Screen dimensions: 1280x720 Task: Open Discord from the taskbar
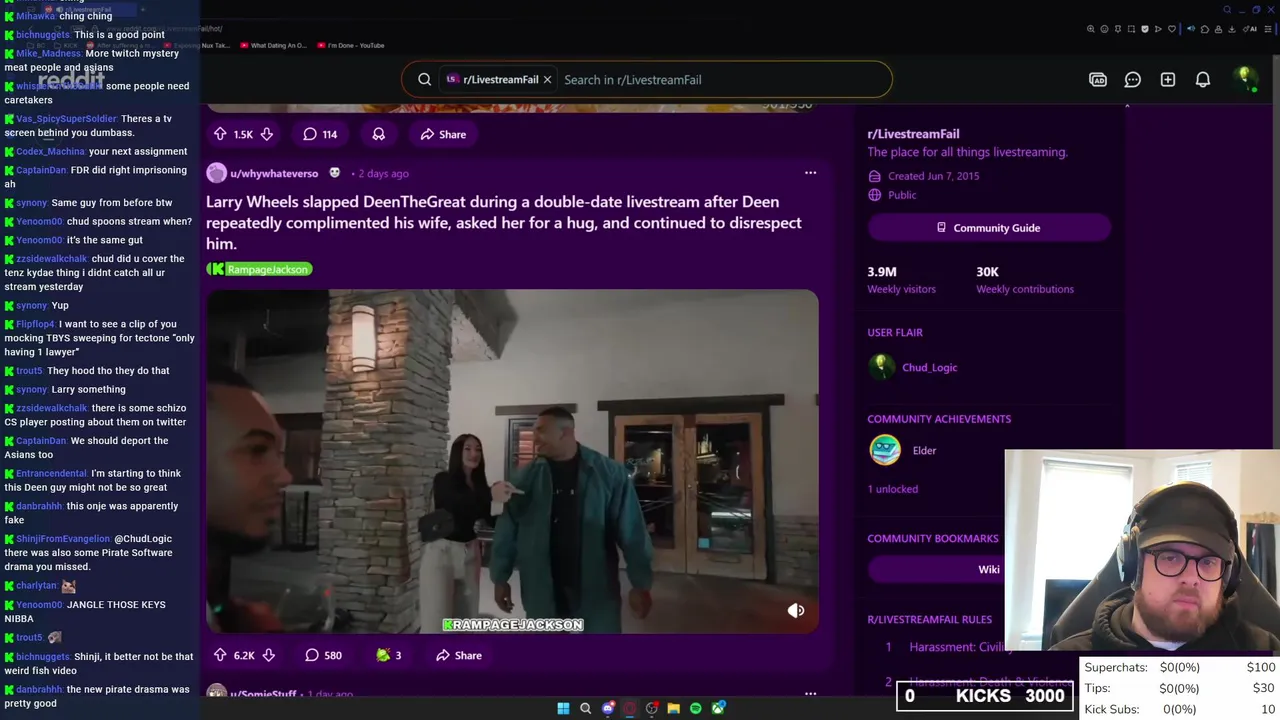(x=607, y=709)
